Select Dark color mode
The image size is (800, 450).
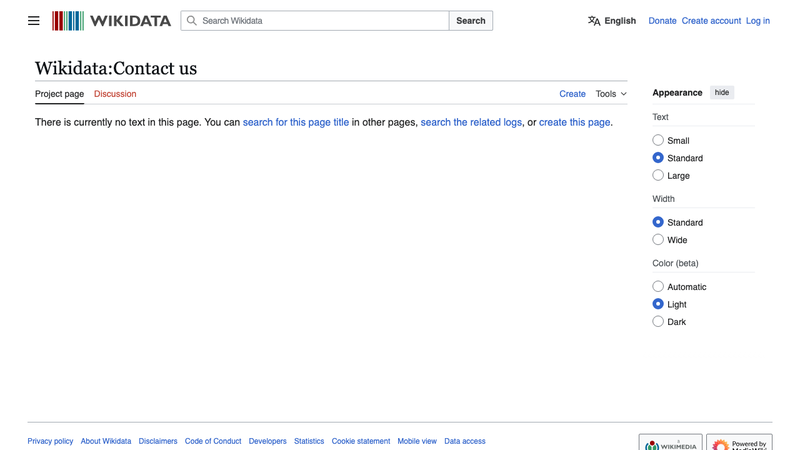pyautogui.click(x=658, y=321)
